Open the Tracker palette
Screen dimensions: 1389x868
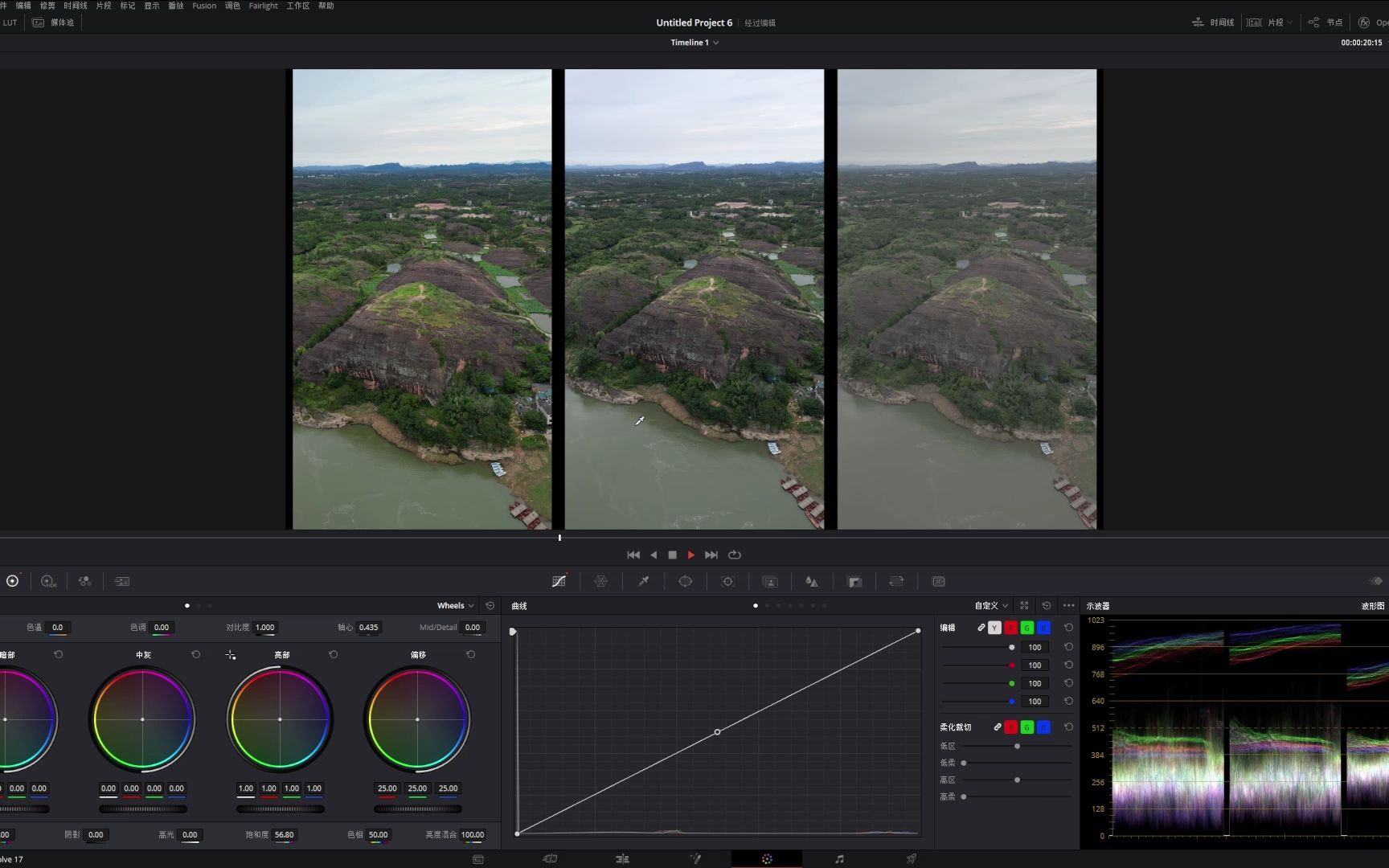coord(727,581)
